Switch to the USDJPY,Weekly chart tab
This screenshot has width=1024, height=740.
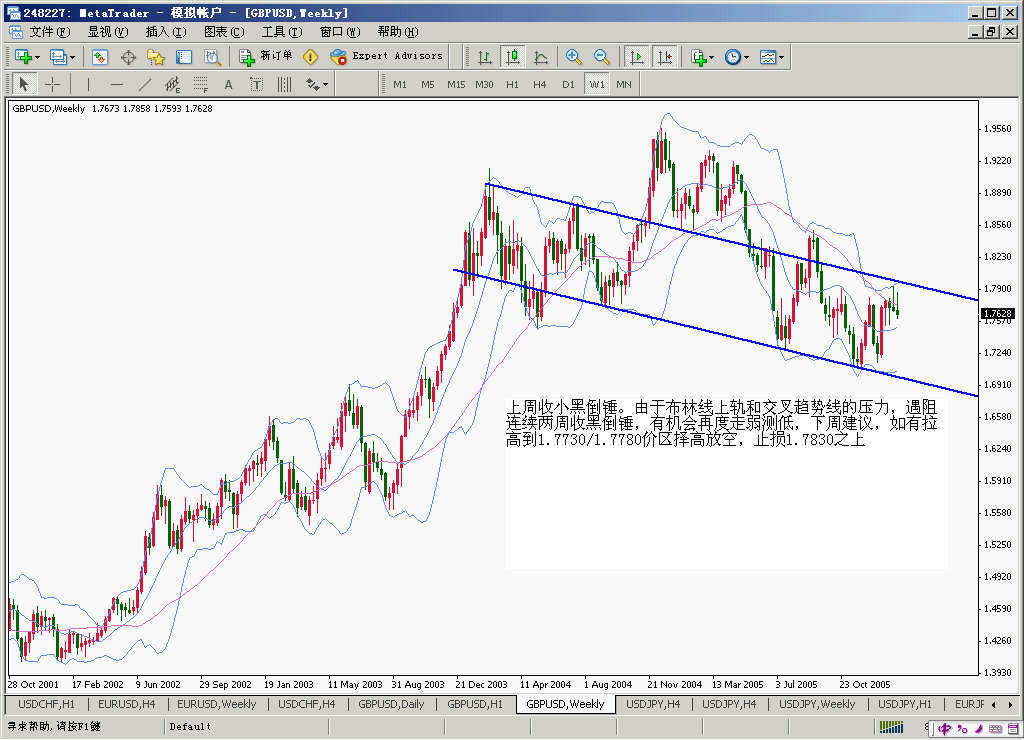coord(816,704)
